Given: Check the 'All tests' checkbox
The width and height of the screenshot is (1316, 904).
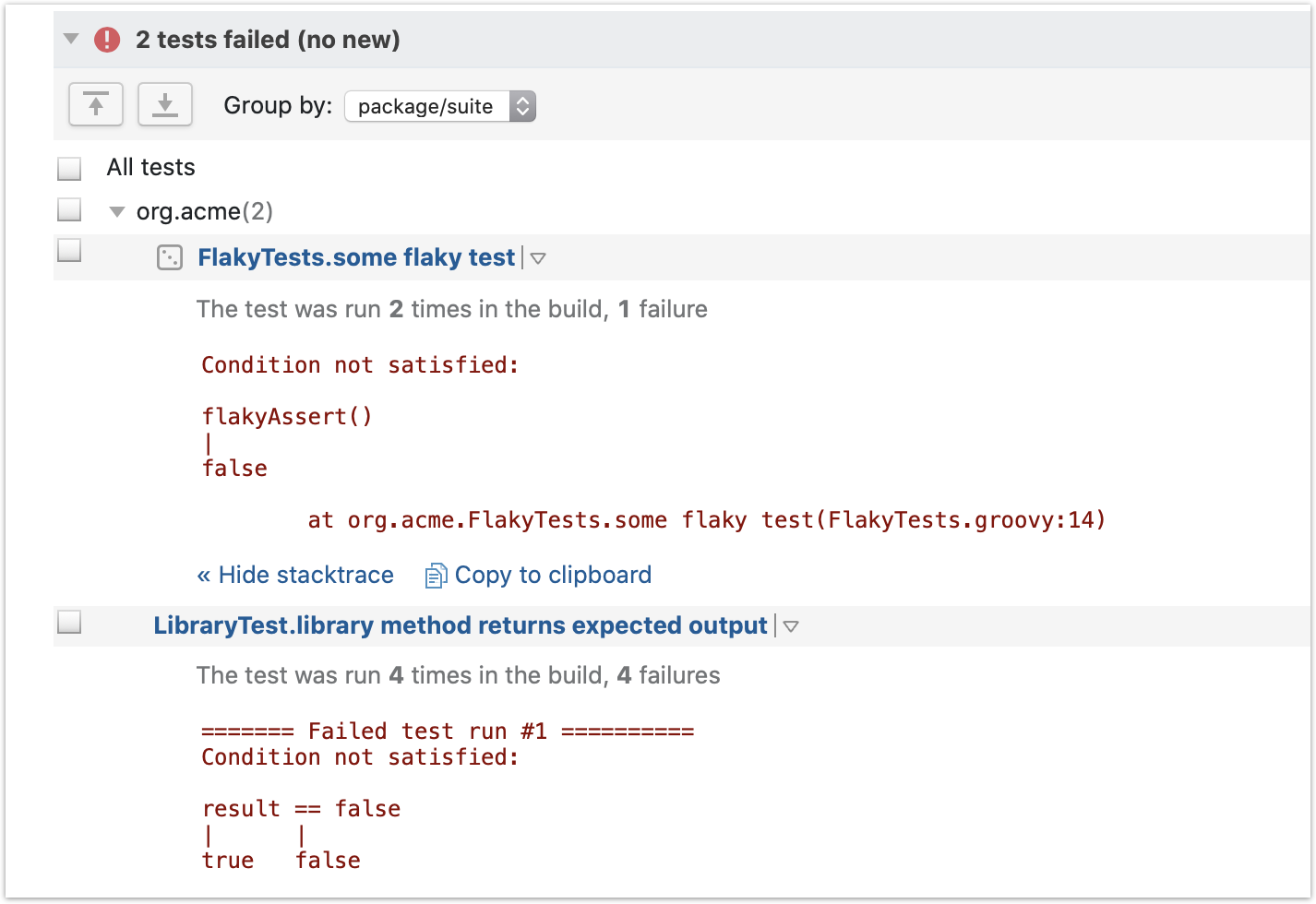Looking at the screenshot, I should tap(69, 169).
